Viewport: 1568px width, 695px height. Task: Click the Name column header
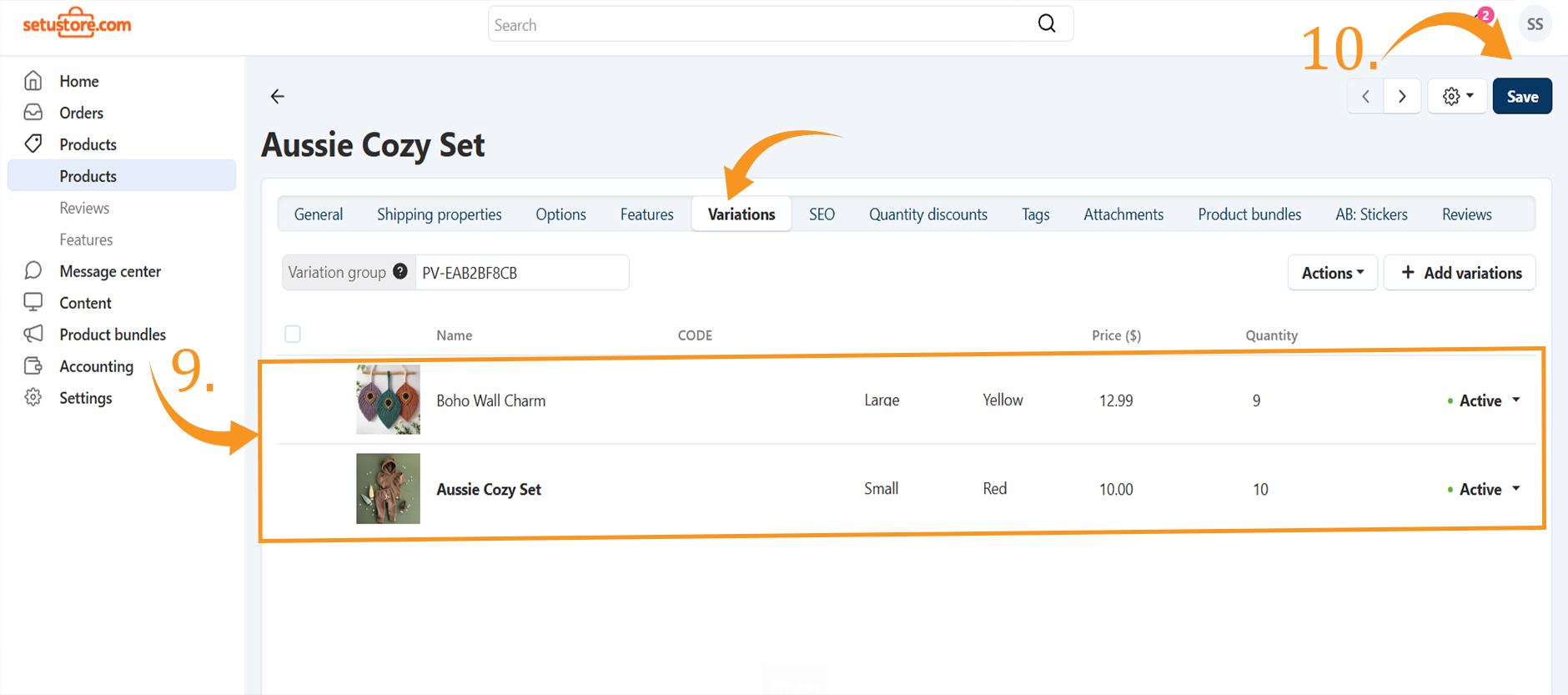(x=454, y=335)
